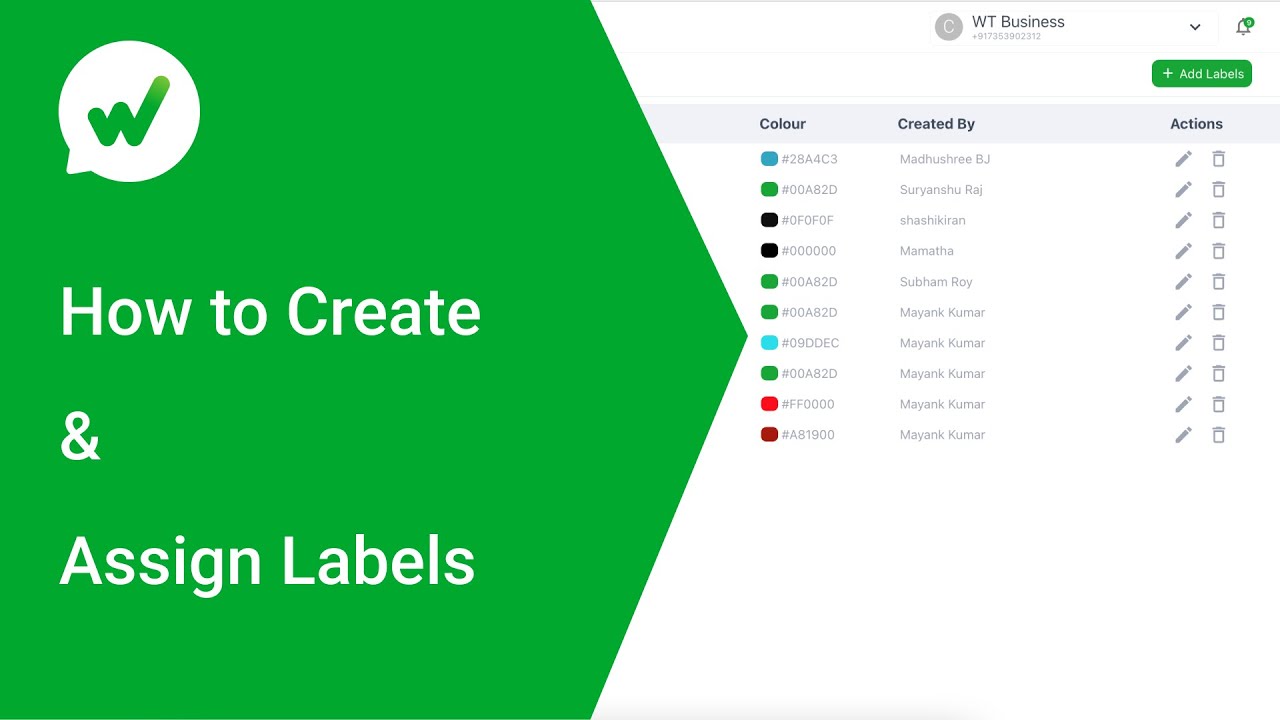Click the green swatch in Suryanshu Raj row

(769, 190)
